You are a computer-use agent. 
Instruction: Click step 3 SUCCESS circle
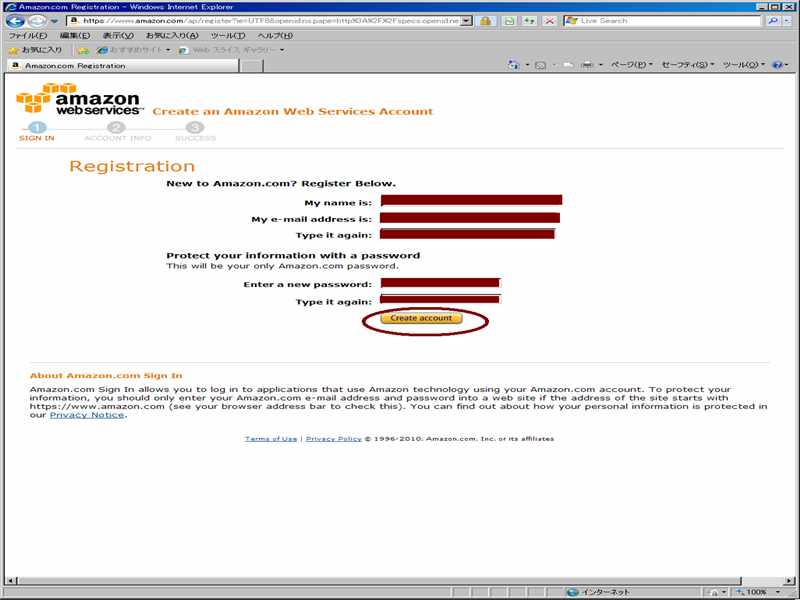pyautogui.click(x=195, y=128)
